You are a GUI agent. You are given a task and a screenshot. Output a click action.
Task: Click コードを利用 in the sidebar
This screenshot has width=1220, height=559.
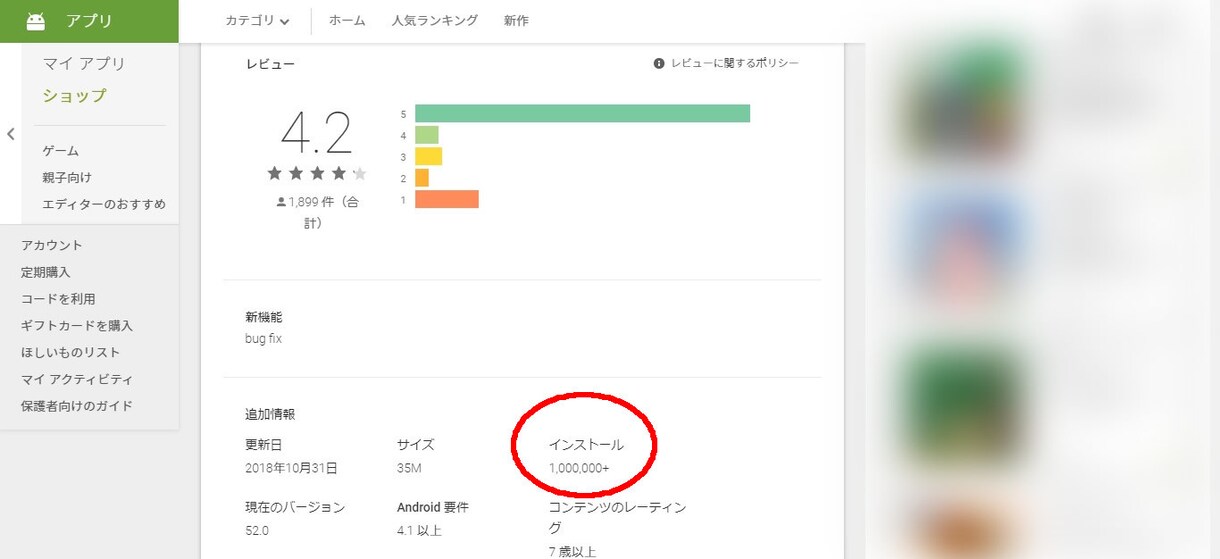coord(58,299)
